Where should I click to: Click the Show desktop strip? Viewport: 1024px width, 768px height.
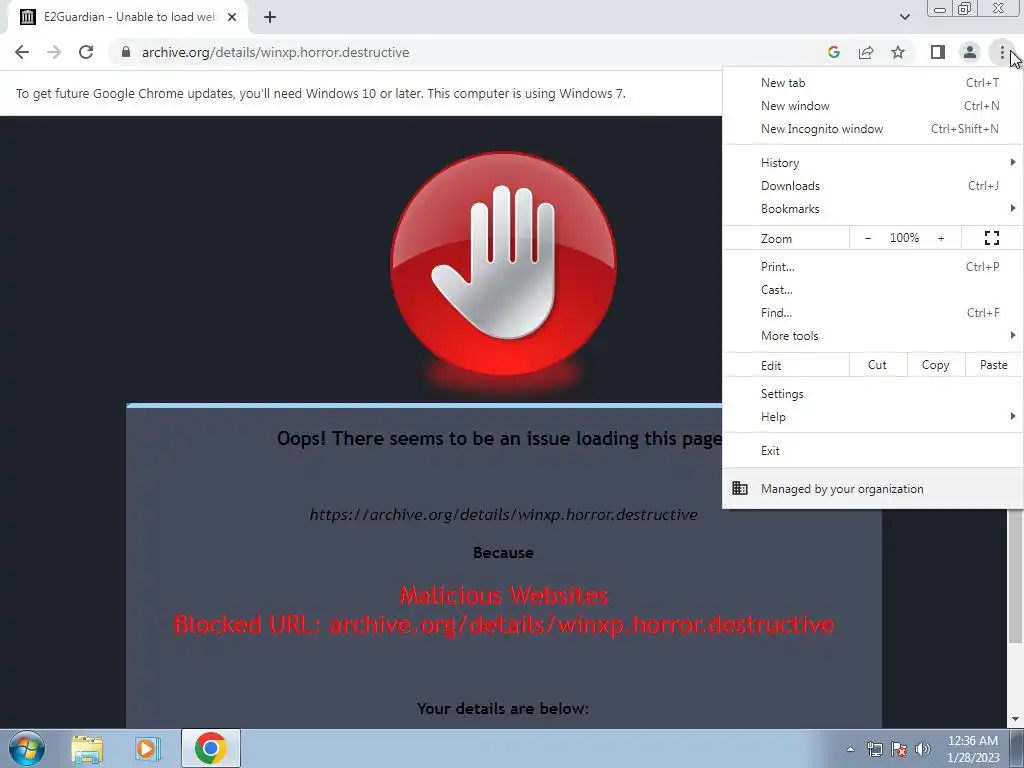[x=1016, y=749]
